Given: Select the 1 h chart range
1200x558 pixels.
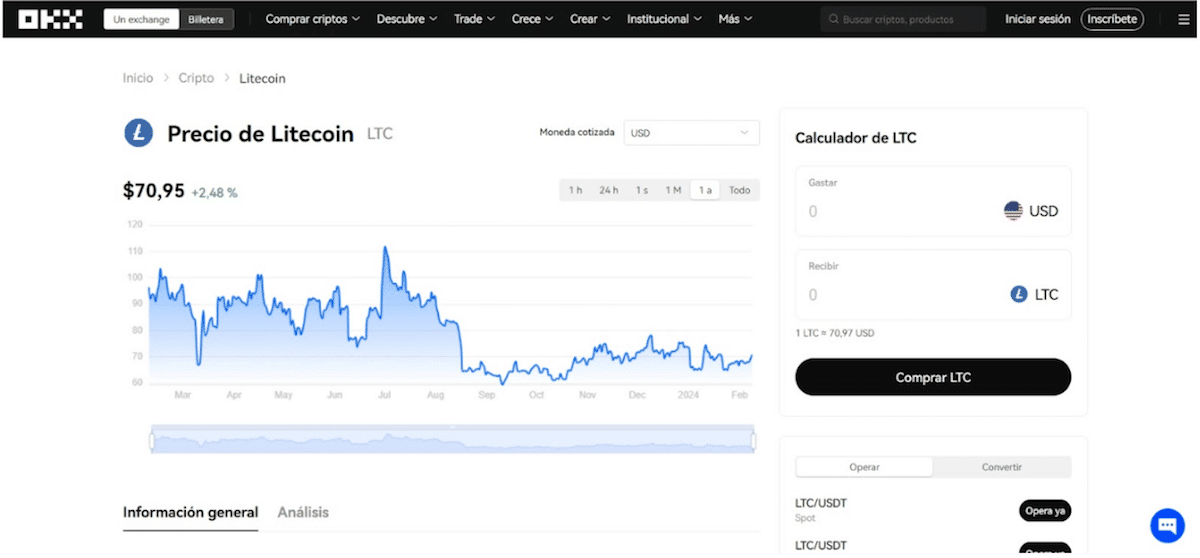Looking at the screenshot, I should point(575,190).
